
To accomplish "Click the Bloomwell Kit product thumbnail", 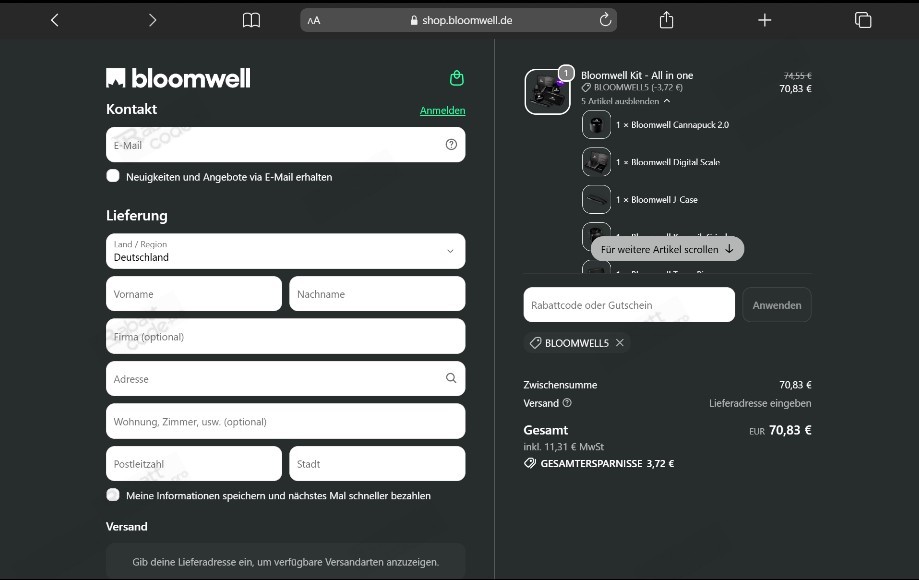I will (547, 91).
